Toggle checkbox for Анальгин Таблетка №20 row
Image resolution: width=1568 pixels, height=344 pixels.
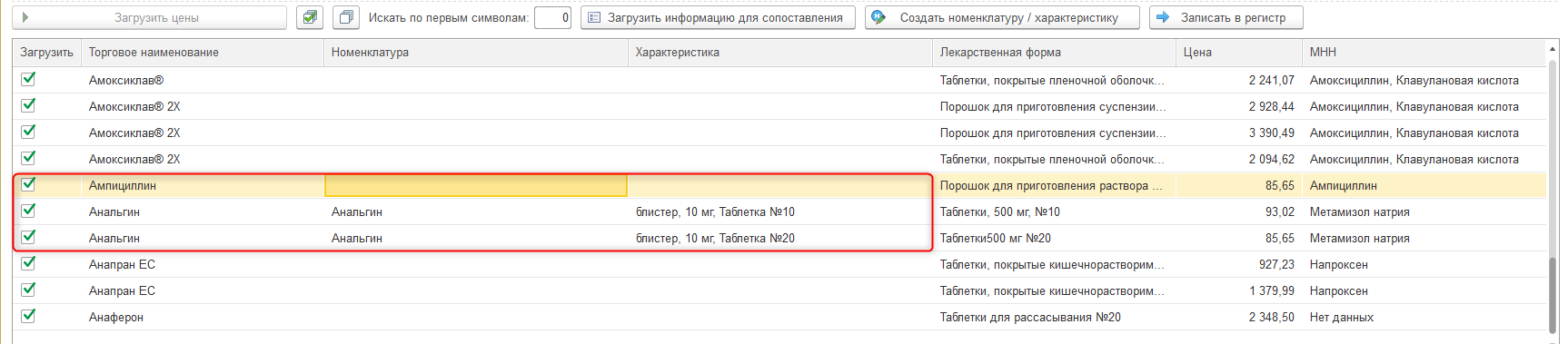coord(28,237)
